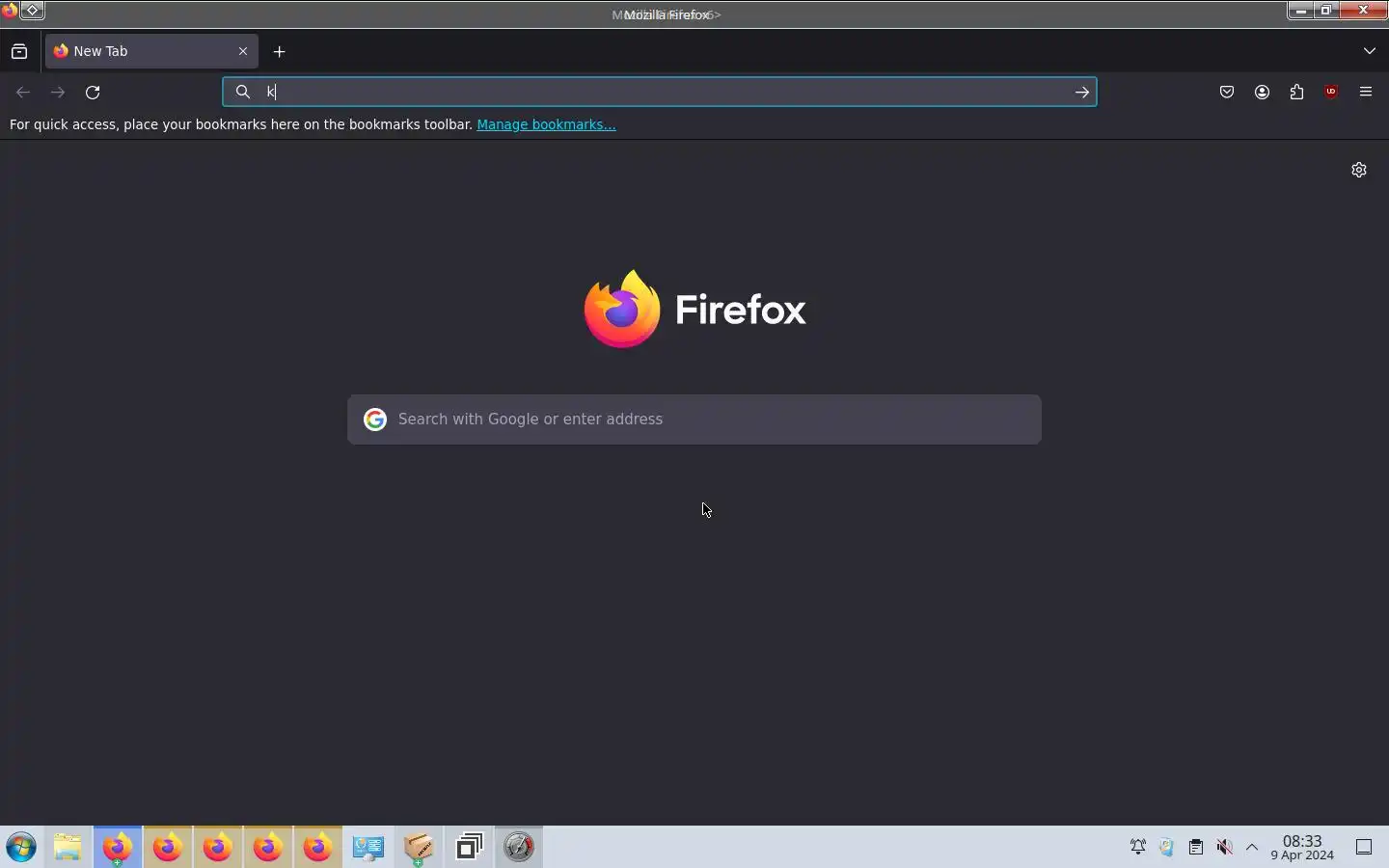Open a new tab with plus button
The image size is (1389, 868).
[280, 52]
